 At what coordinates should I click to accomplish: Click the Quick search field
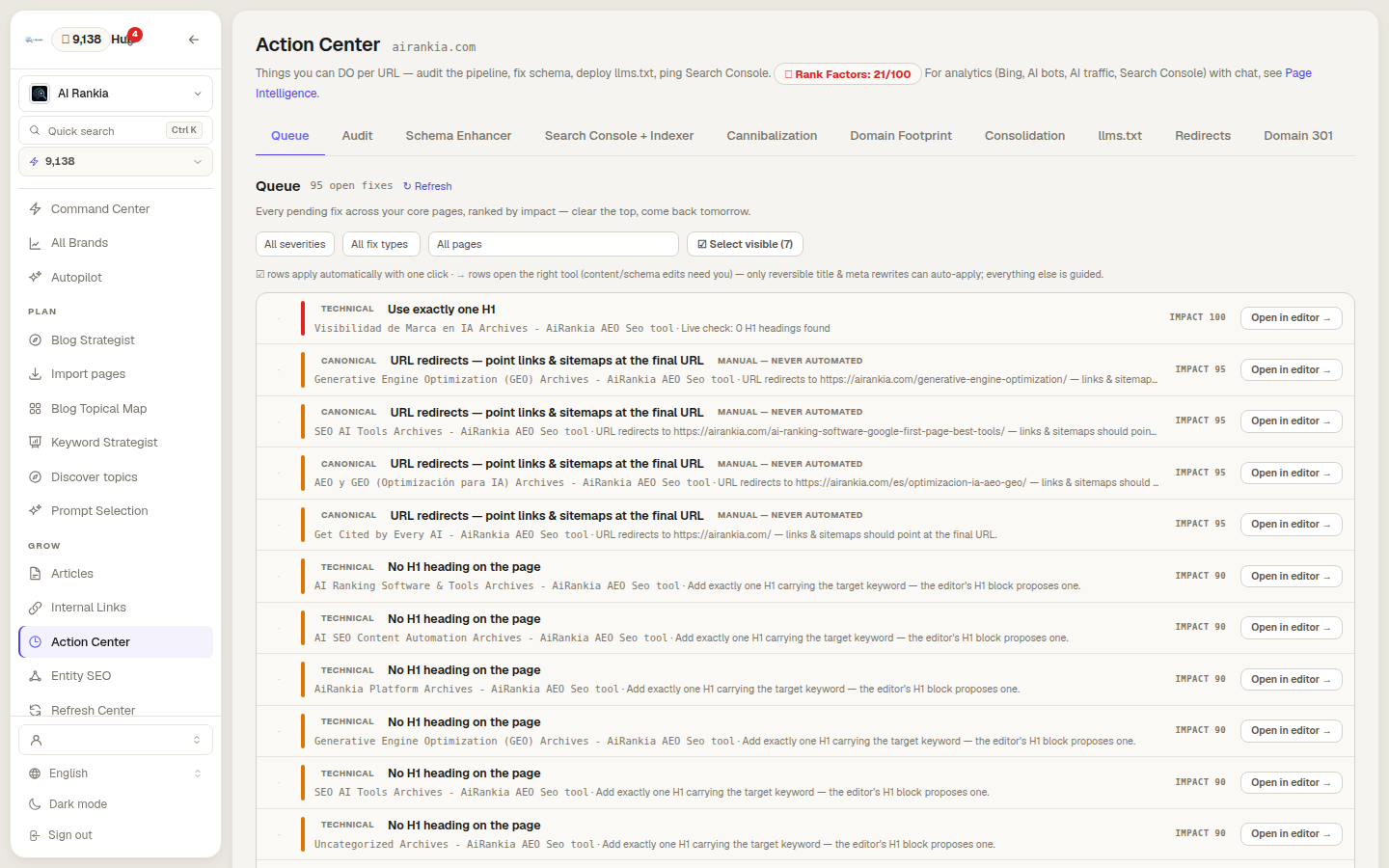(116, 130)
